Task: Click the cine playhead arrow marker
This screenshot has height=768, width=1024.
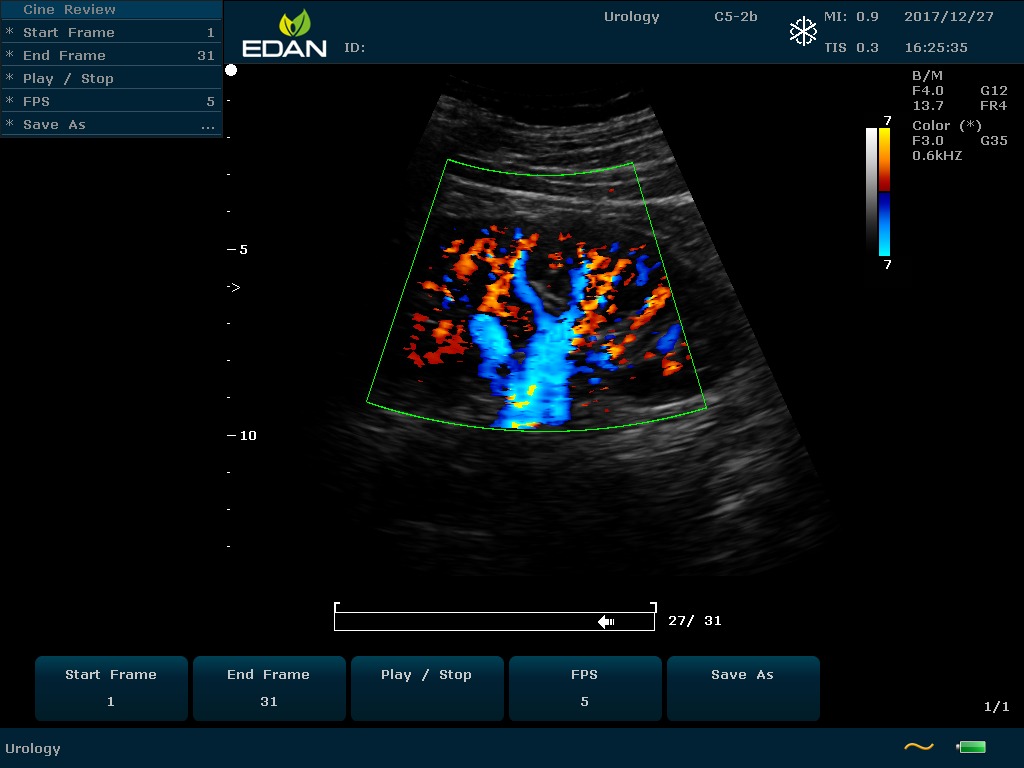Action: (x=606, y=621)
